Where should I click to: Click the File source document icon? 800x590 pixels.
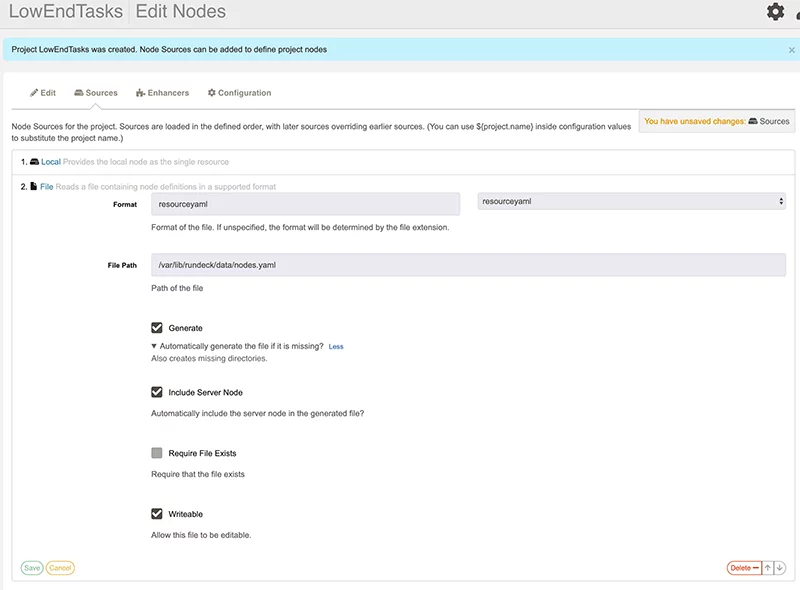tap(34, 186)
